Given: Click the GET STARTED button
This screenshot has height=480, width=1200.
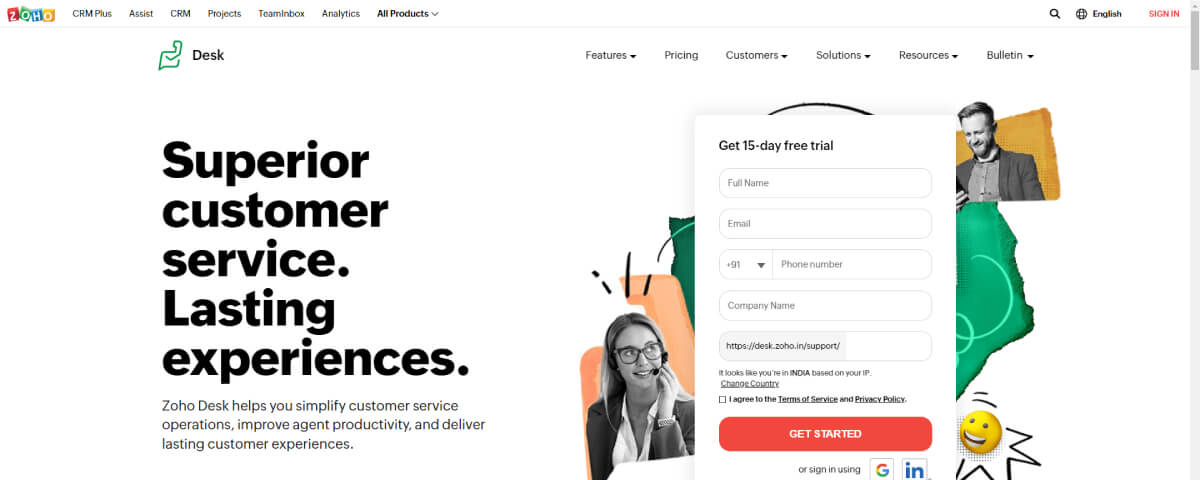Looking at the screenshot, I should 825,434.
